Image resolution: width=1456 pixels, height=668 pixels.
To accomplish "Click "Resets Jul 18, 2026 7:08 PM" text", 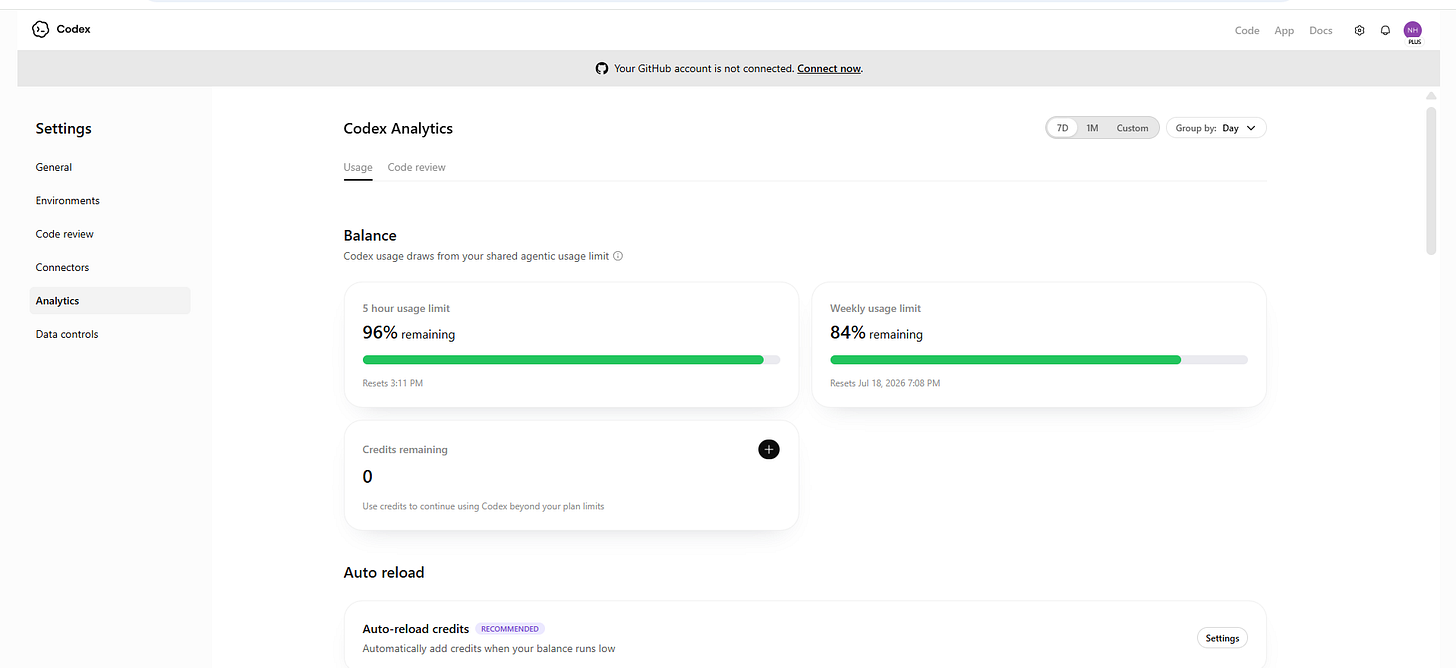I will click(x=885, y=383).
